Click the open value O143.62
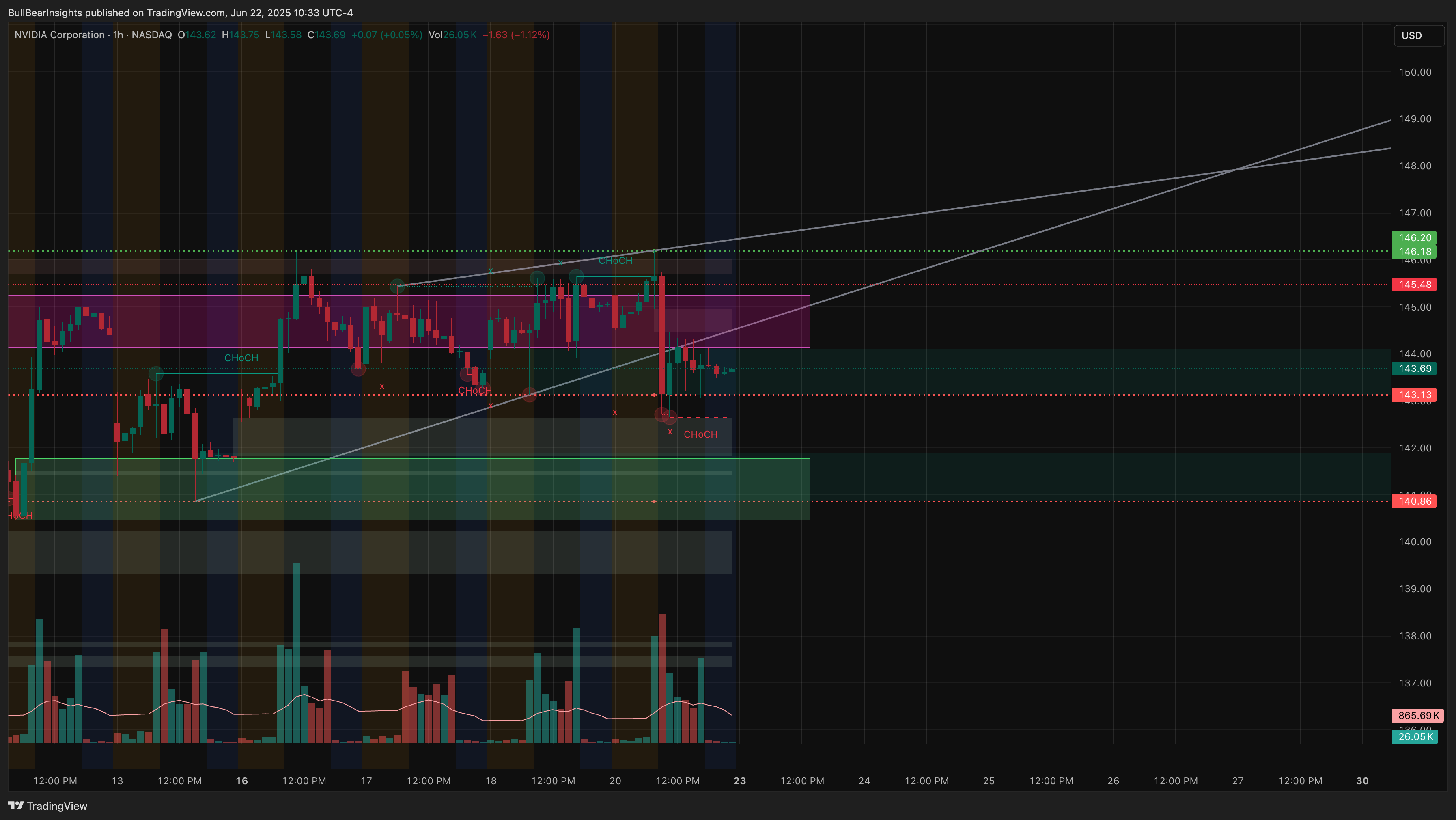The width and height of the screenshot is (1456, 820). pyautogui.click(x=197, y=35)
